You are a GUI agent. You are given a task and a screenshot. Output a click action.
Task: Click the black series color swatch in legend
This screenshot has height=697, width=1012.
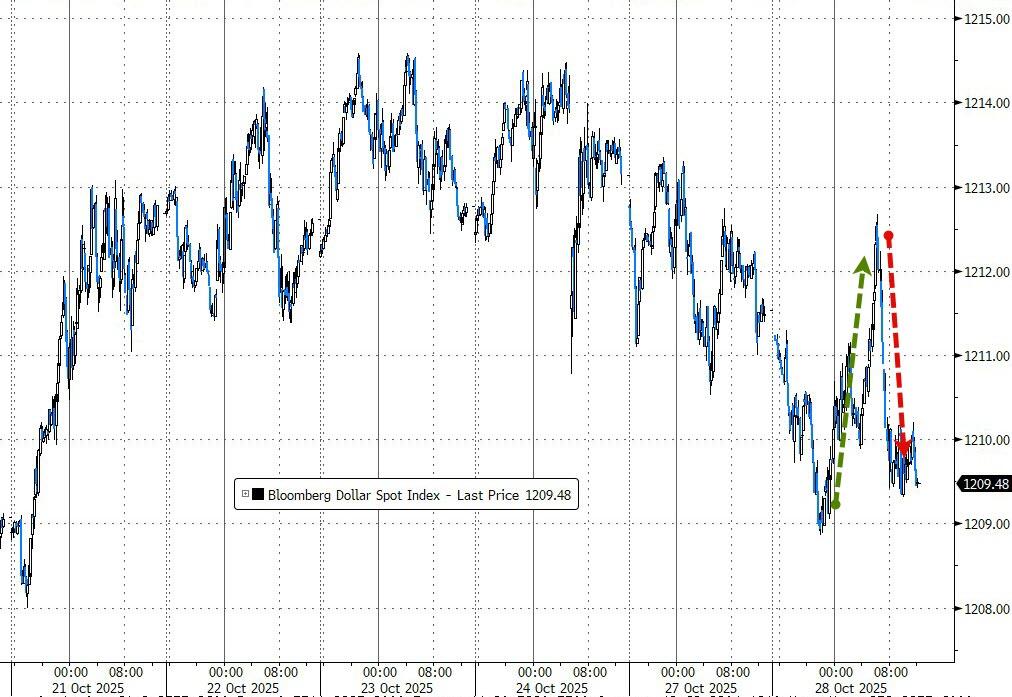[258, 494]
